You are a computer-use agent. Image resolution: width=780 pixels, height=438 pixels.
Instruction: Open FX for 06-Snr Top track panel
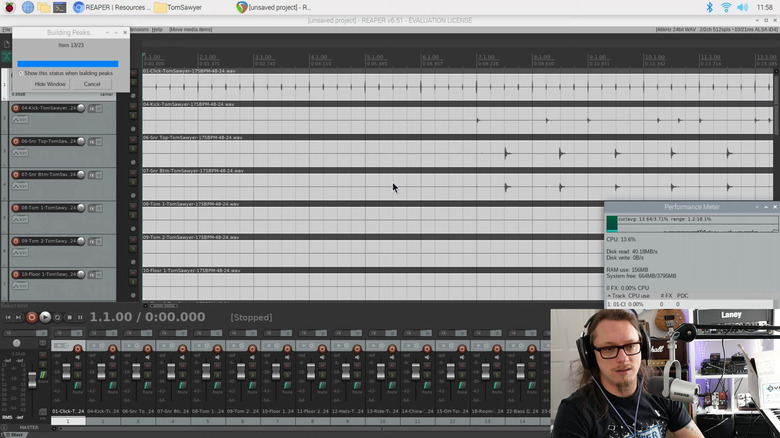pyautogui.click(x=92, y=142)
